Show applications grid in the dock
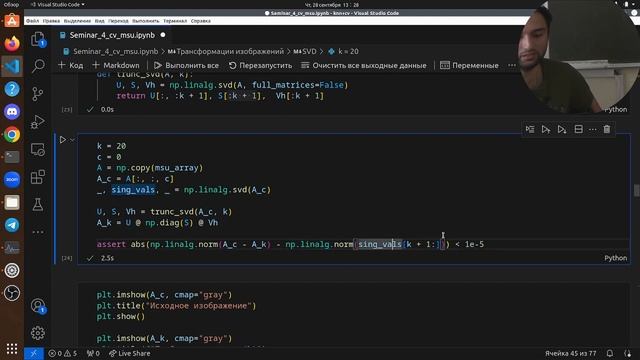Viewport: 640px width, 360px height. tap(12, 348)
